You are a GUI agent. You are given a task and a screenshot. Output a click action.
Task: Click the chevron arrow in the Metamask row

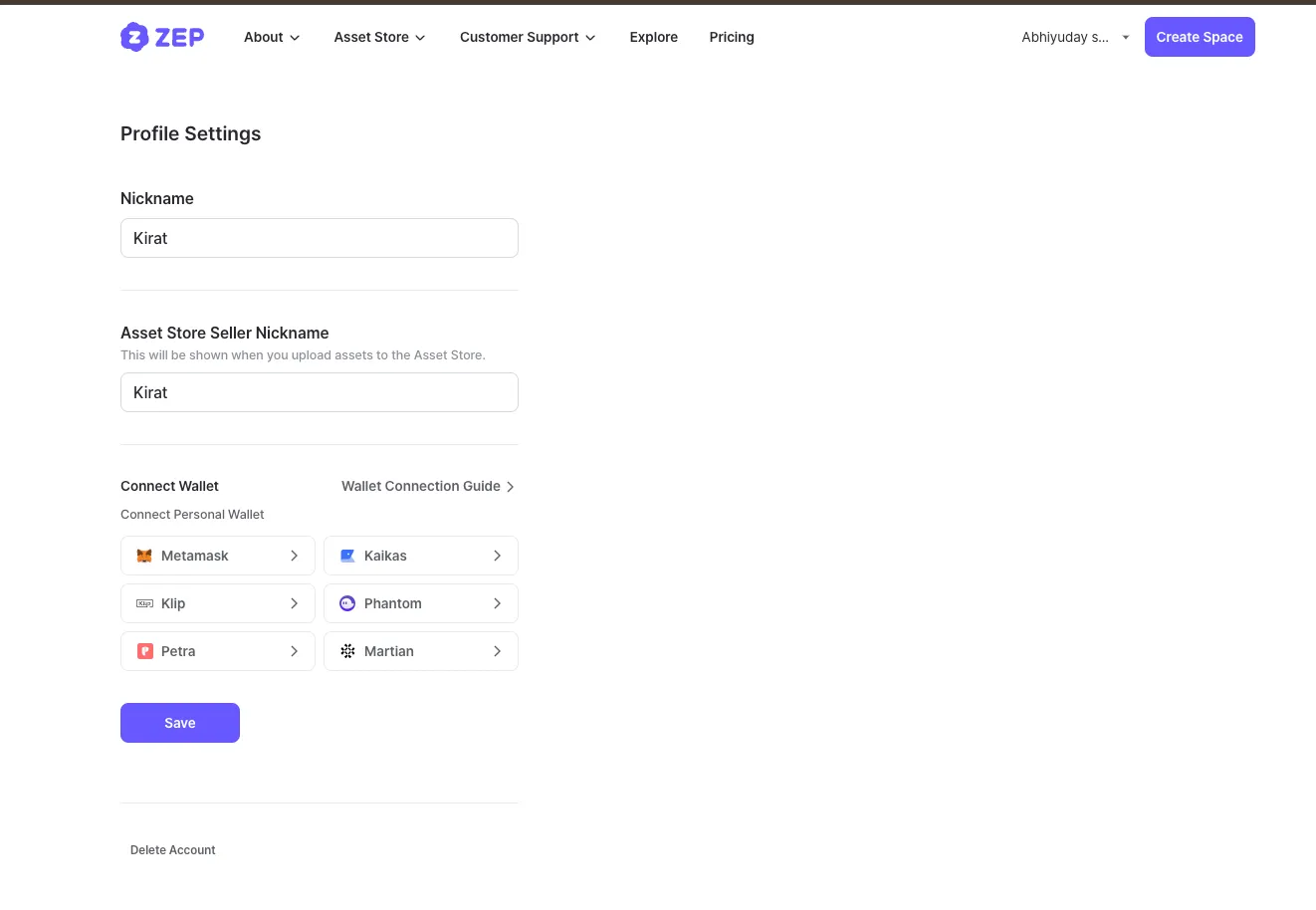pos(294,556)
